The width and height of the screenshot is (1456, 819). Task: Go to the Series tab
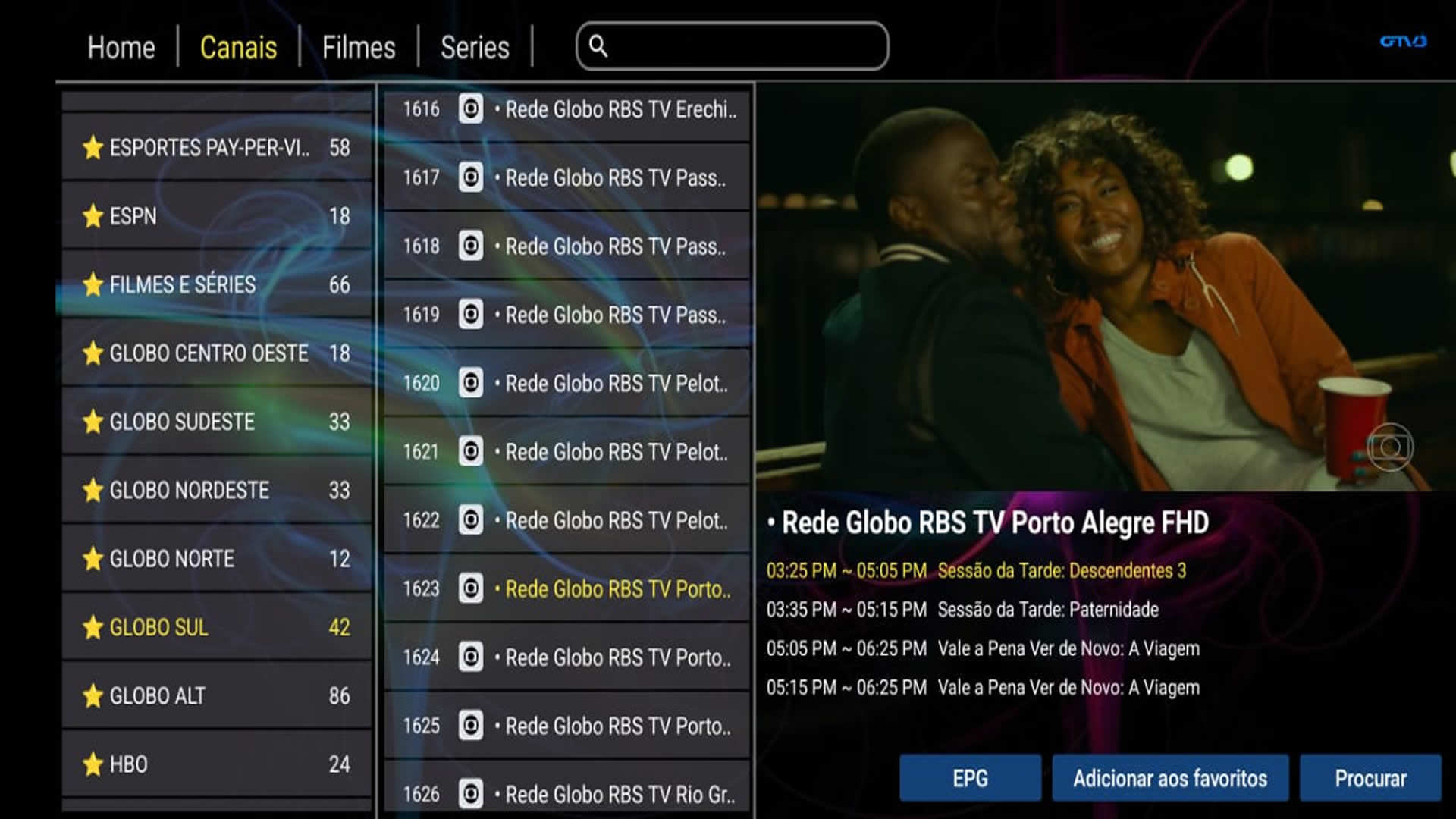(x=475, y=48)
